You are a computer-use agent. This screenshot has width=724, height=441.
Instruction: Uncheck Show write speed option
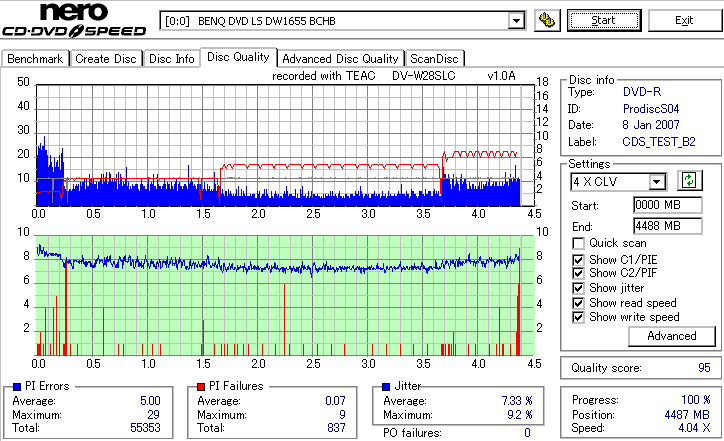pos(578,317)
